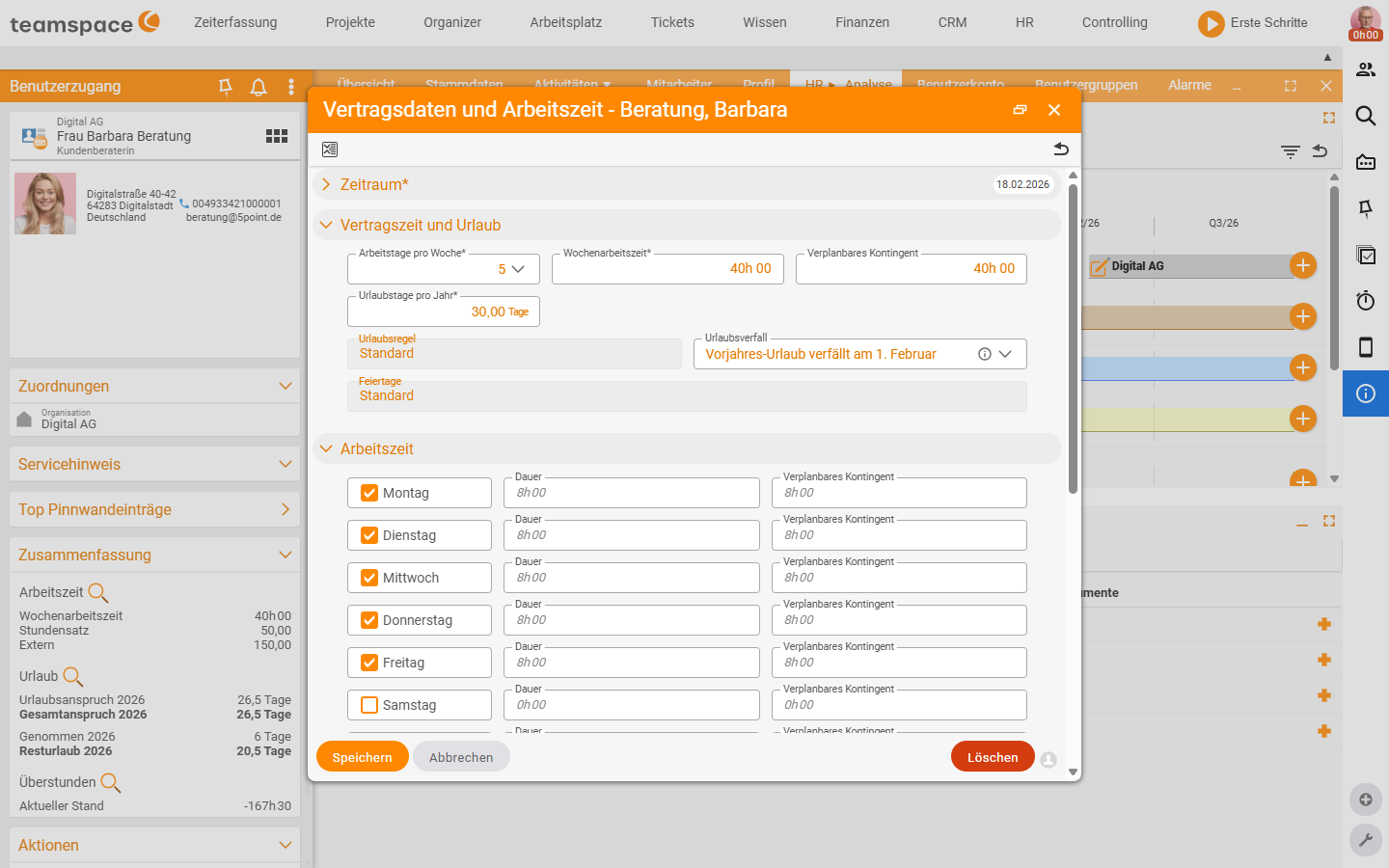Open the contacts icon in the right sidebar
The image size is (1389, 868).
[x=1366, y=69]
